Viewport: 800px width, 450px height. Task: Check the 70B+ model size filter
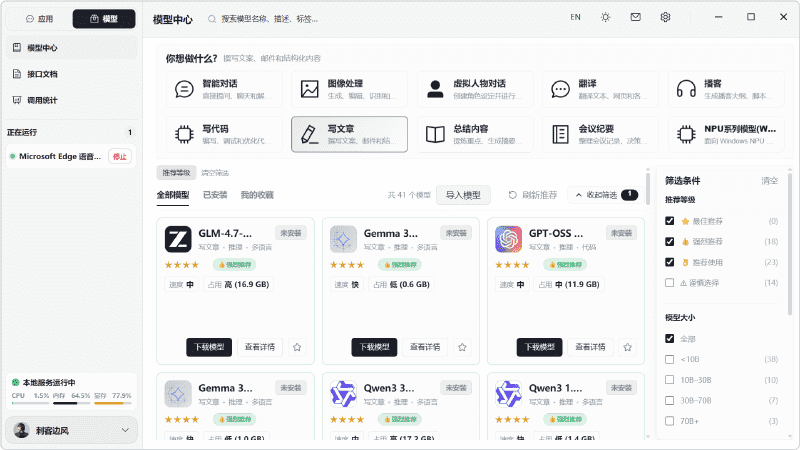click(x=669, y=421)
